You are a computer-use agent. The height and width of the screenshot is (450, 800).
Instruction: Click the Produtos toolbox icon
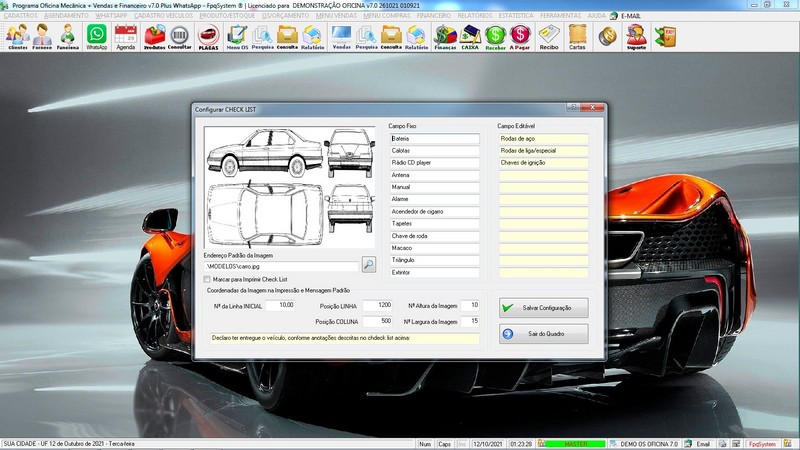(155, 37)
